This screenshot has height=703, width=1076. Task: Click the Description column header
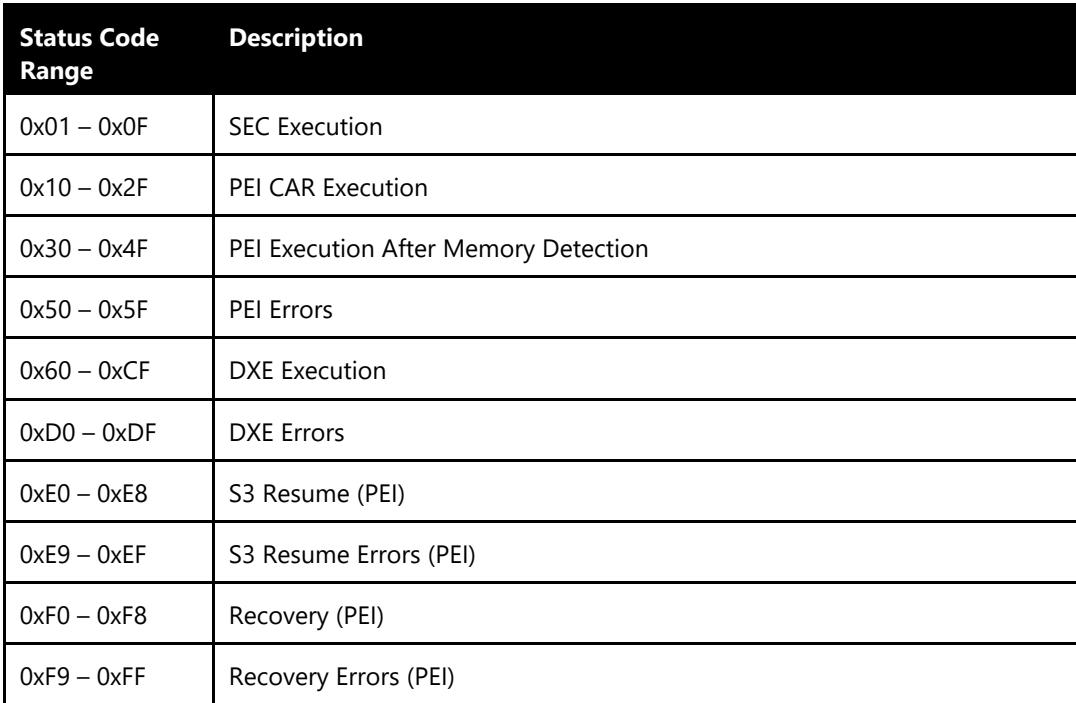coord(296,38)
